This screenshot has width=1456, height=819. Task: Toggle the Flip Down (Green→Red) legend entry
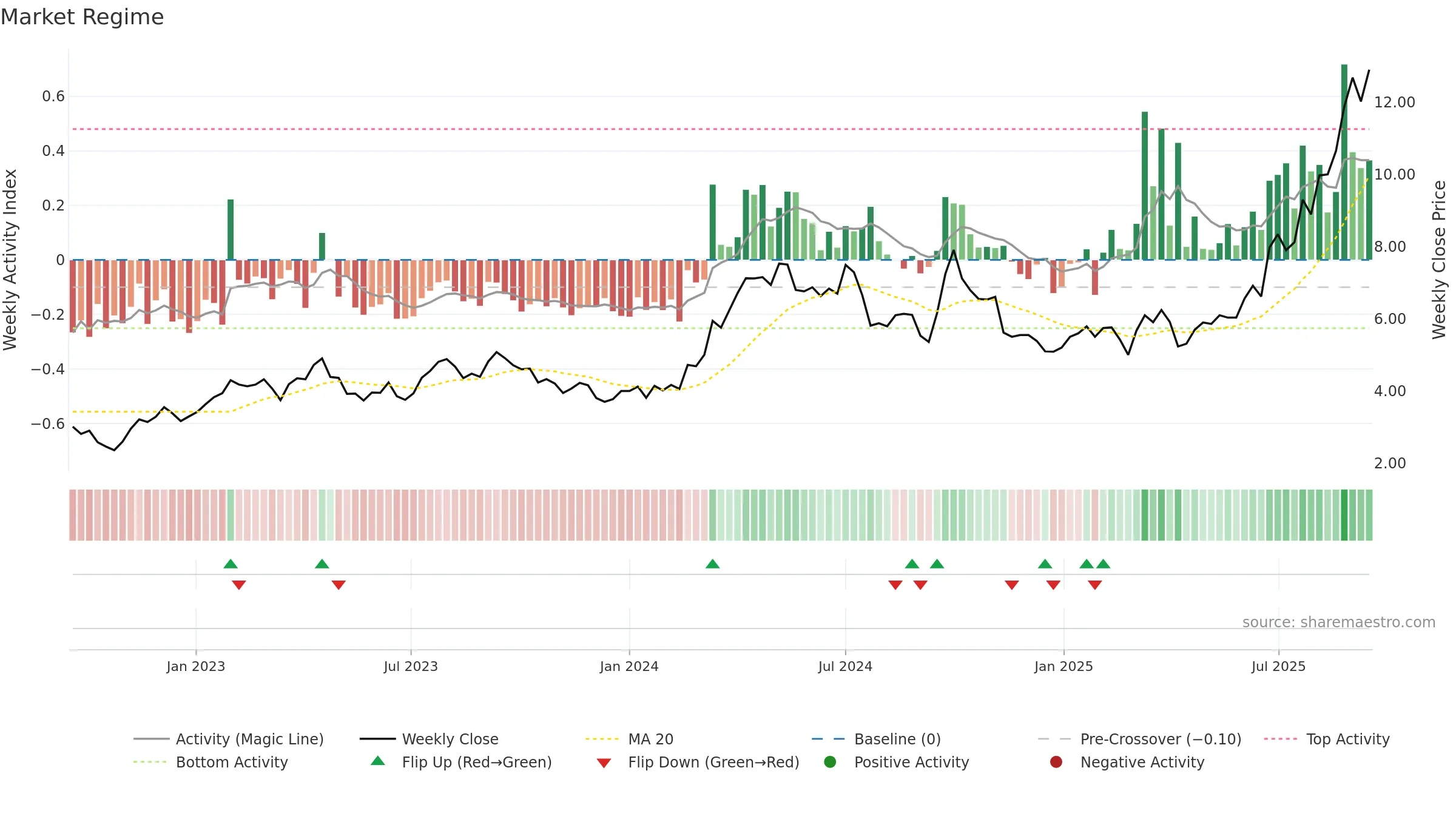tap(698, 762)
